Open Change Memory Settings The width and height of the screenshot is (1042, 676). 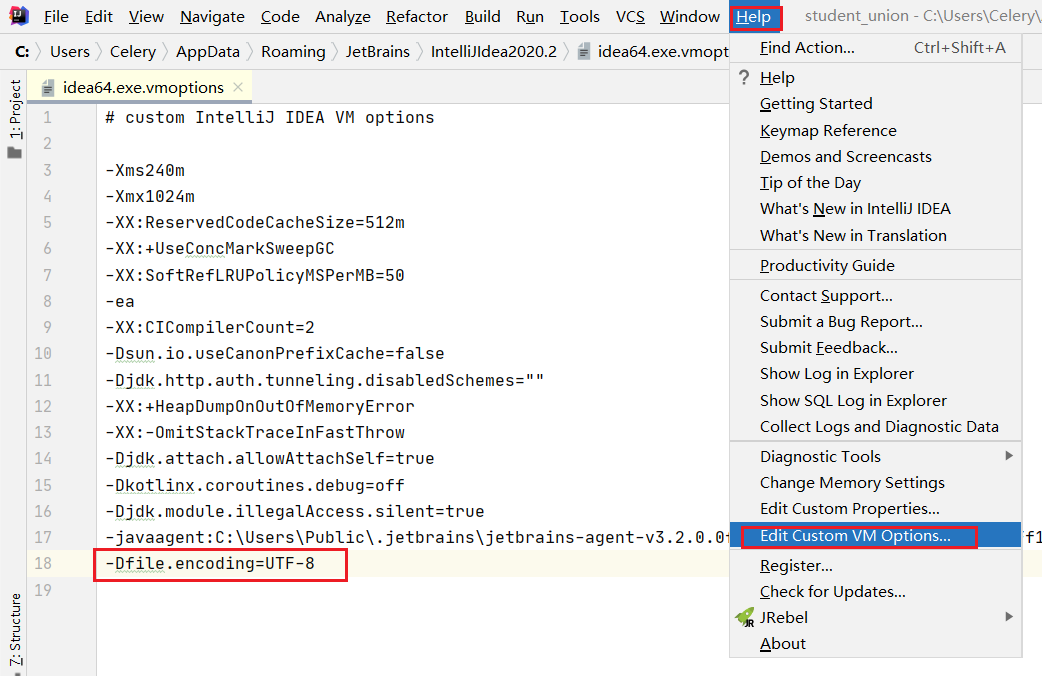tap(875, 483)
